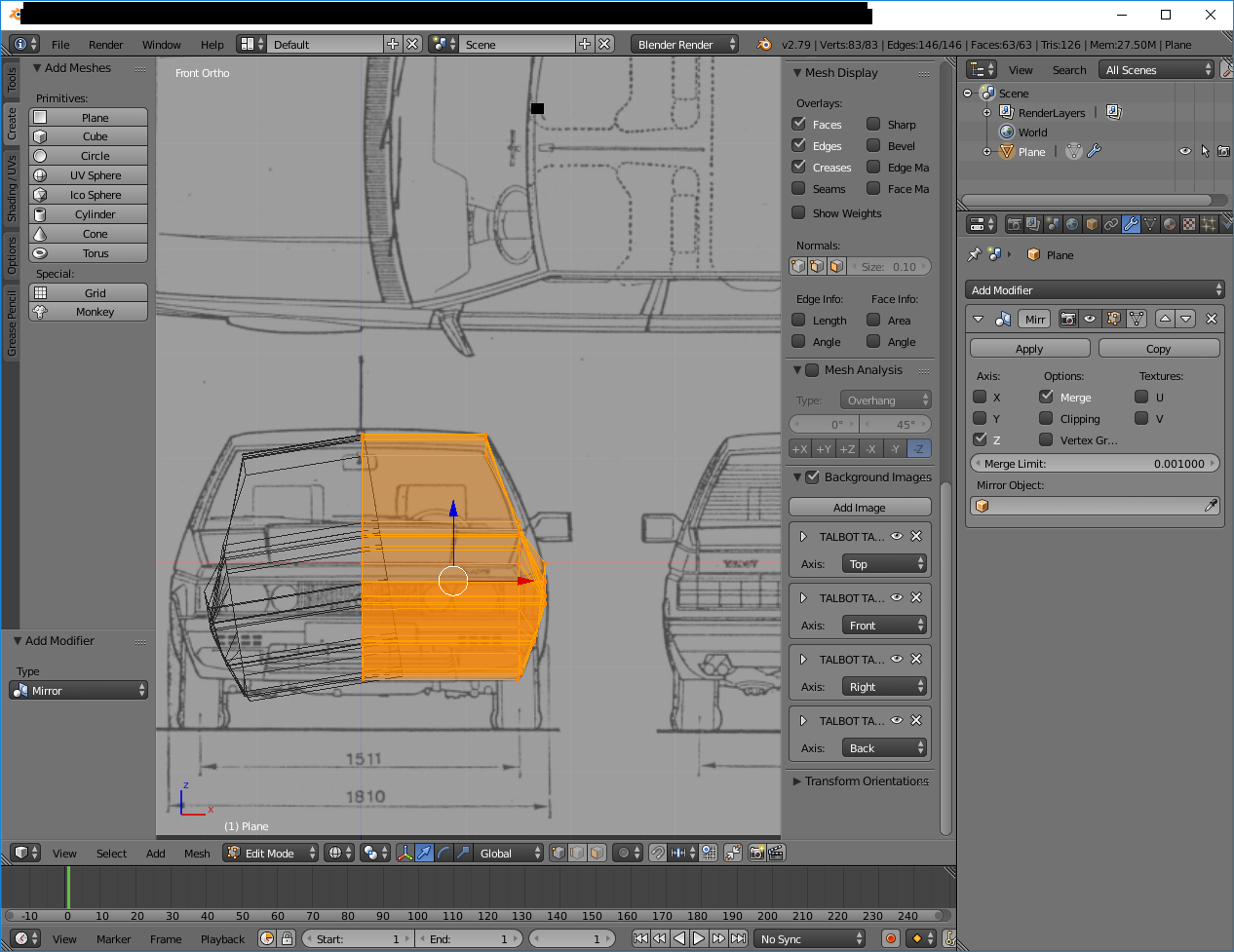
Task: Click the Add Image button
Action: click(859, 507)
